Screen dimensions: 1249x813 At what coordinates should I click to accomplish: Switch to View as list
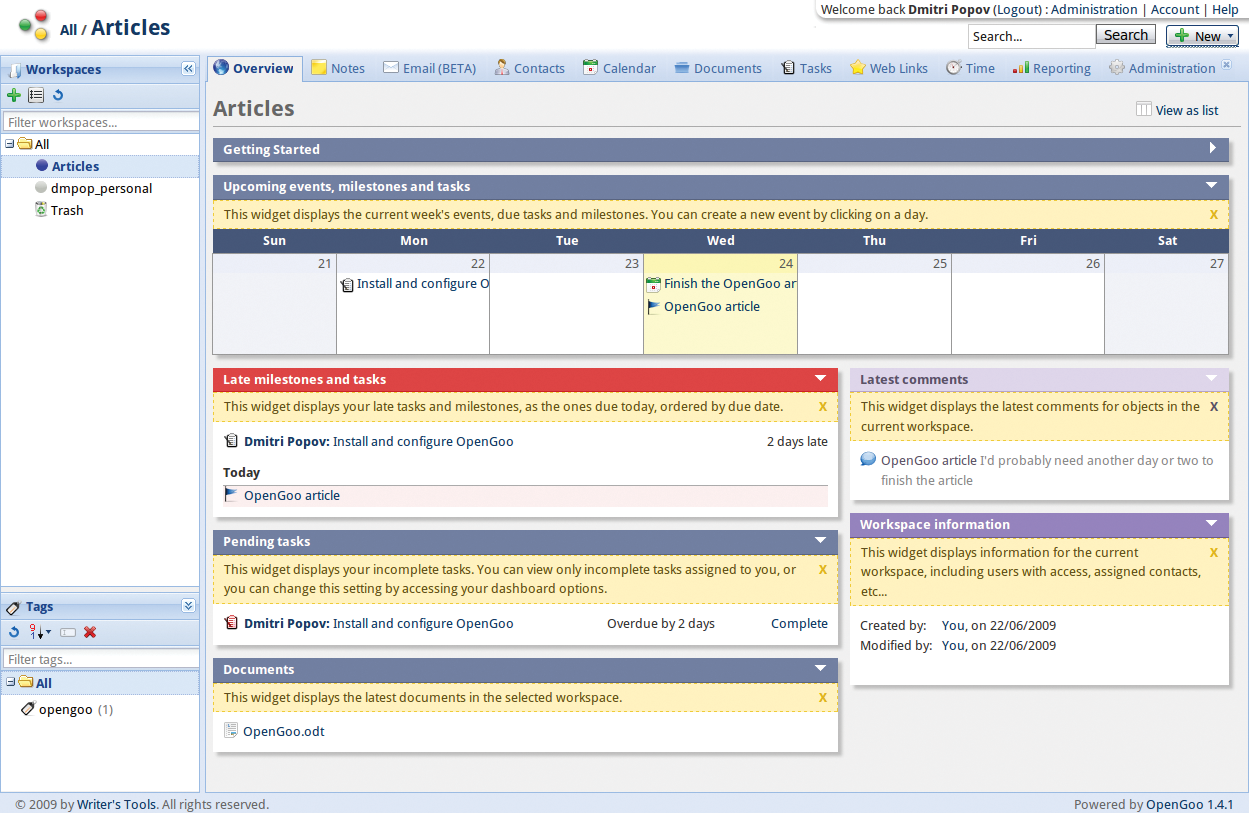click(x=1177, y=110)
